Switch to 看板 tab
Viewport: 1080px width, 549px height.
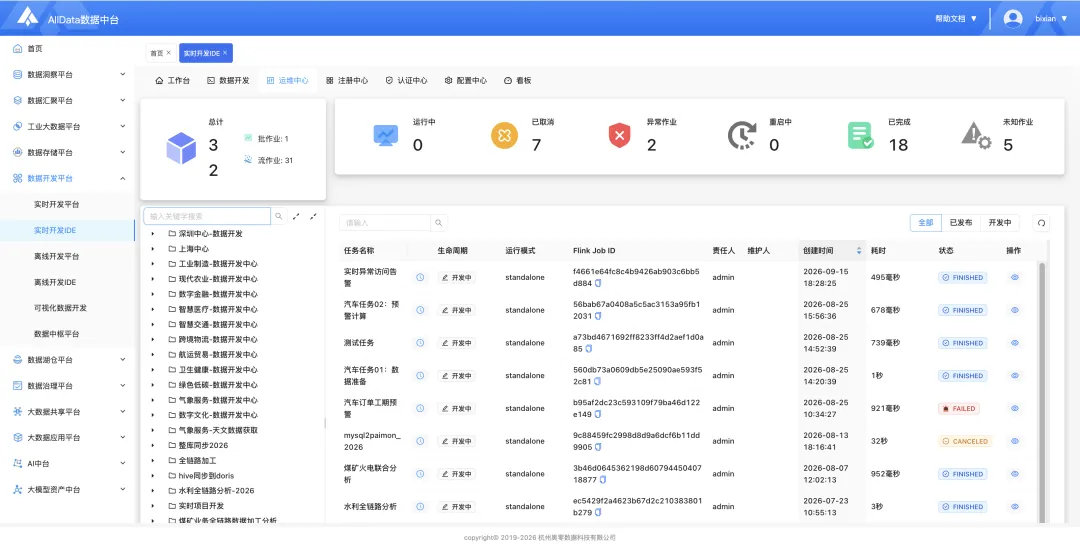[x=518, y=81]
